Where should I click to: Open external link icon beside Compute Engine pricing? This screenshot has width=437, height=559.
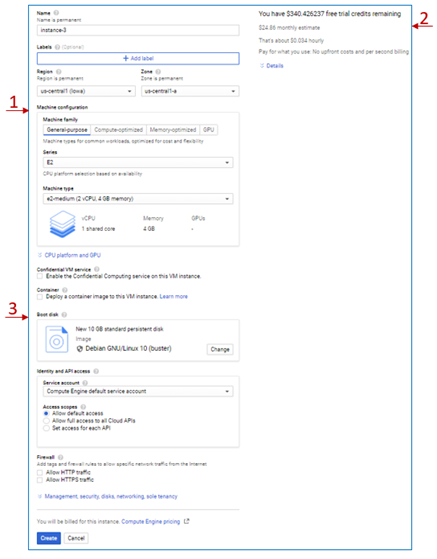186,521
